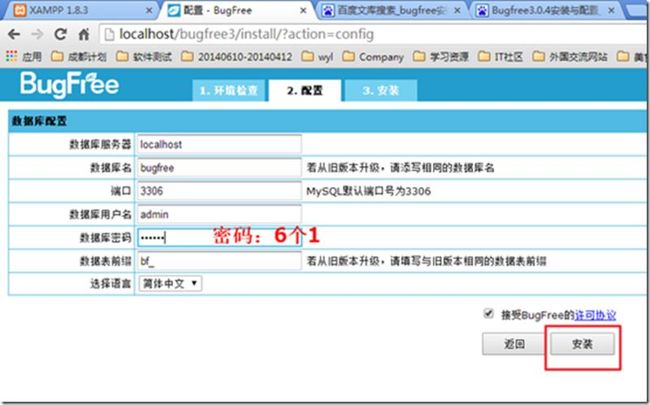The height and width of the screenshot is (405, 650).
Task: Click the 数据表前缀 field with bf_
Action: 219,261
